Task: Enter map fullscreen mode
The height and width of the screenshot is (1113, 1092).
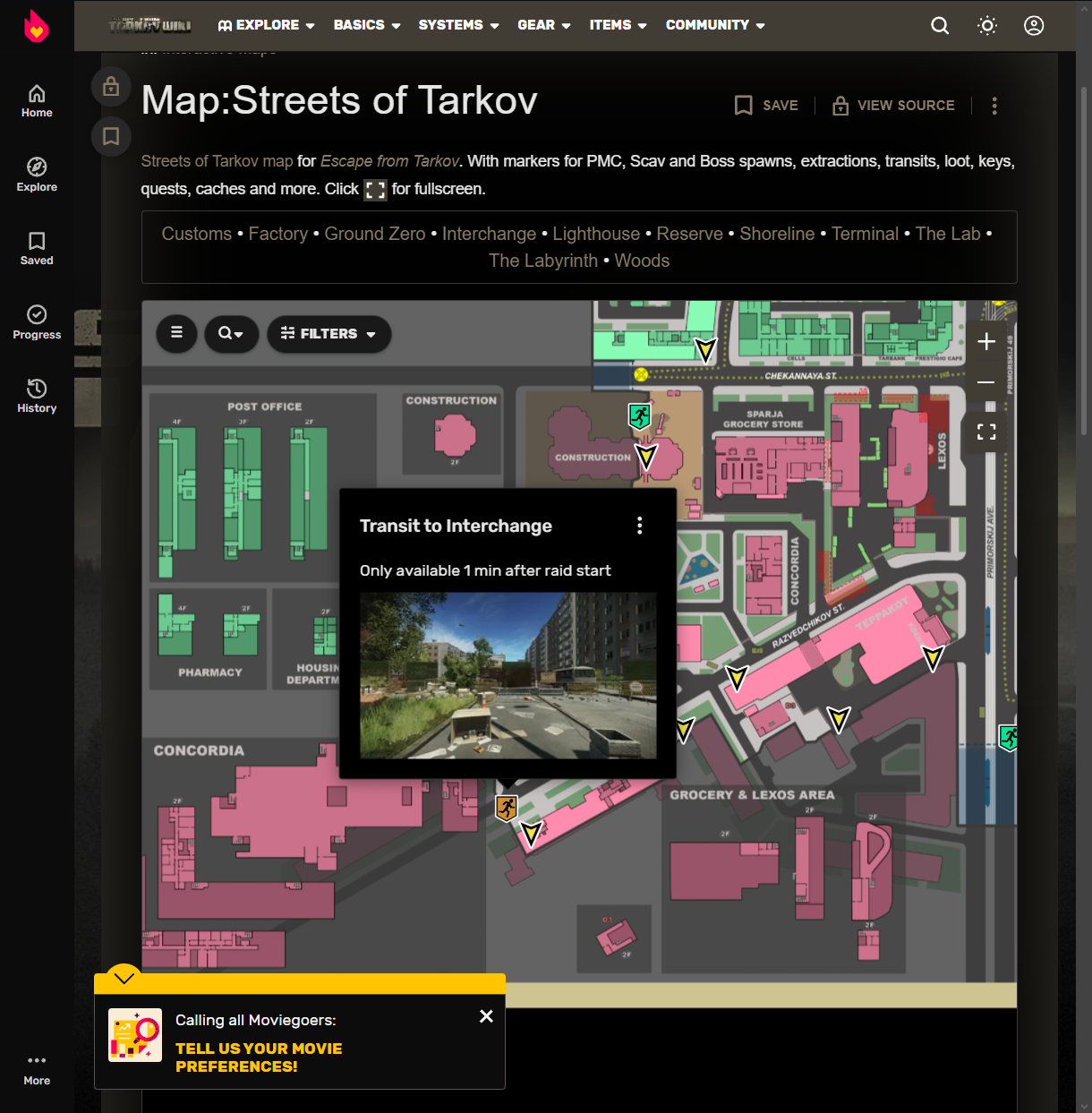Action: point(986,432)
